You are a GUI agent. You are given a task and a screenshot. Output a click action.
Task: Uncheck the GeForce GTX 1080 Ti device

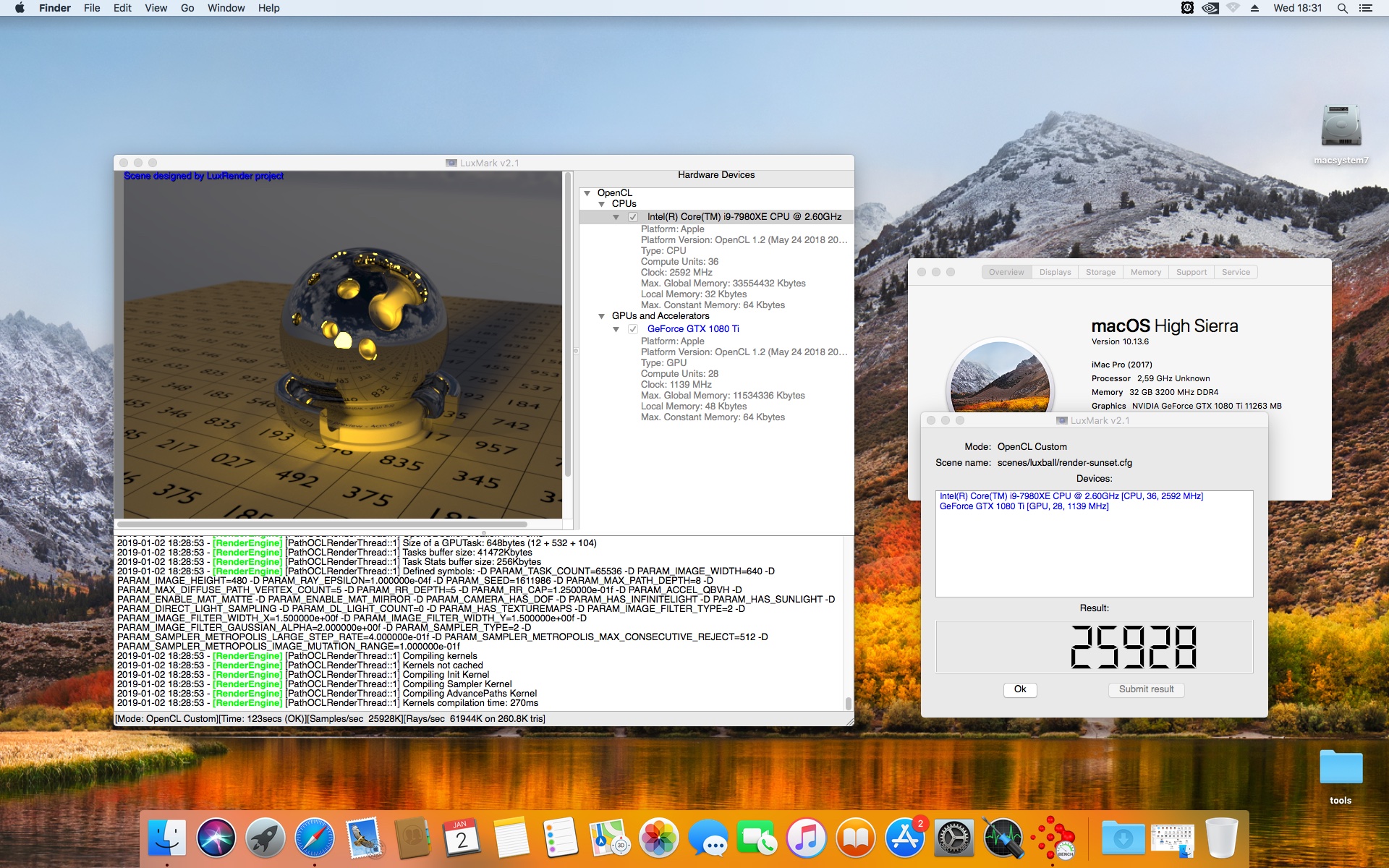click(633, 329)
